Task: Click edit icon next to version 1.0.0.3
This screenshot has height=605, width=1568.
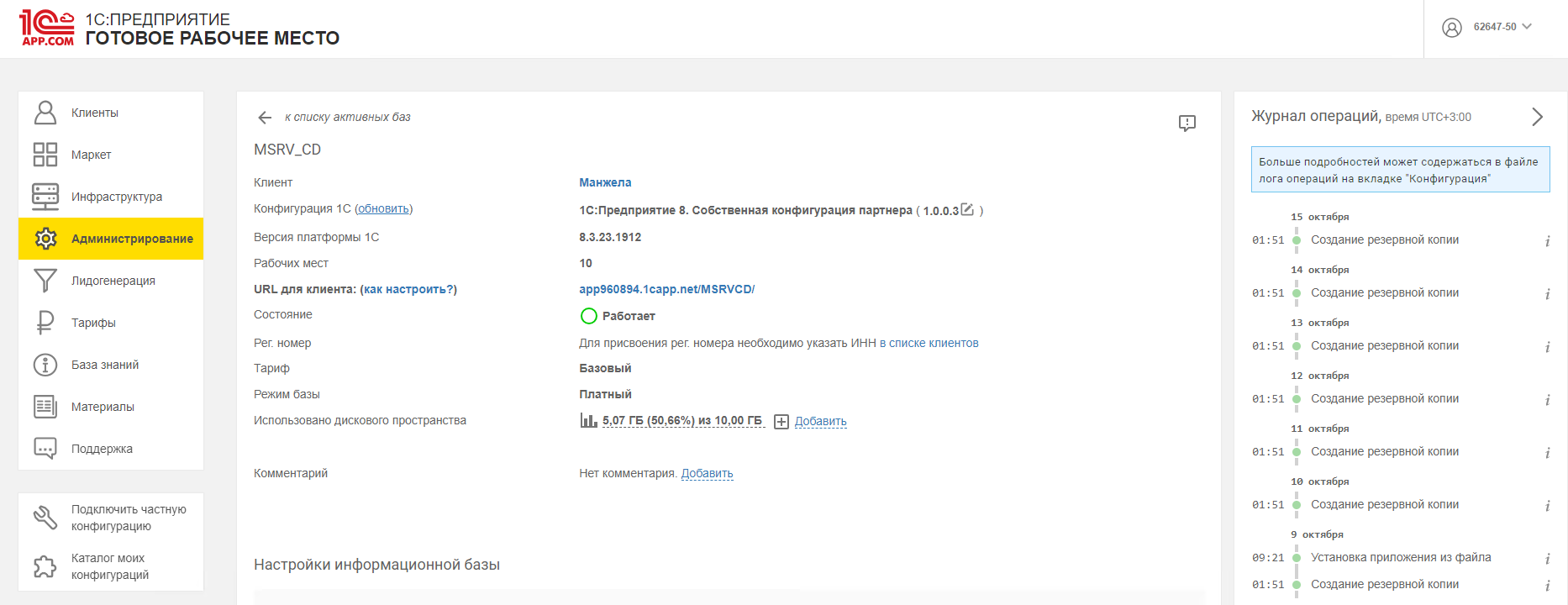Action: click(x=967, y=209)
